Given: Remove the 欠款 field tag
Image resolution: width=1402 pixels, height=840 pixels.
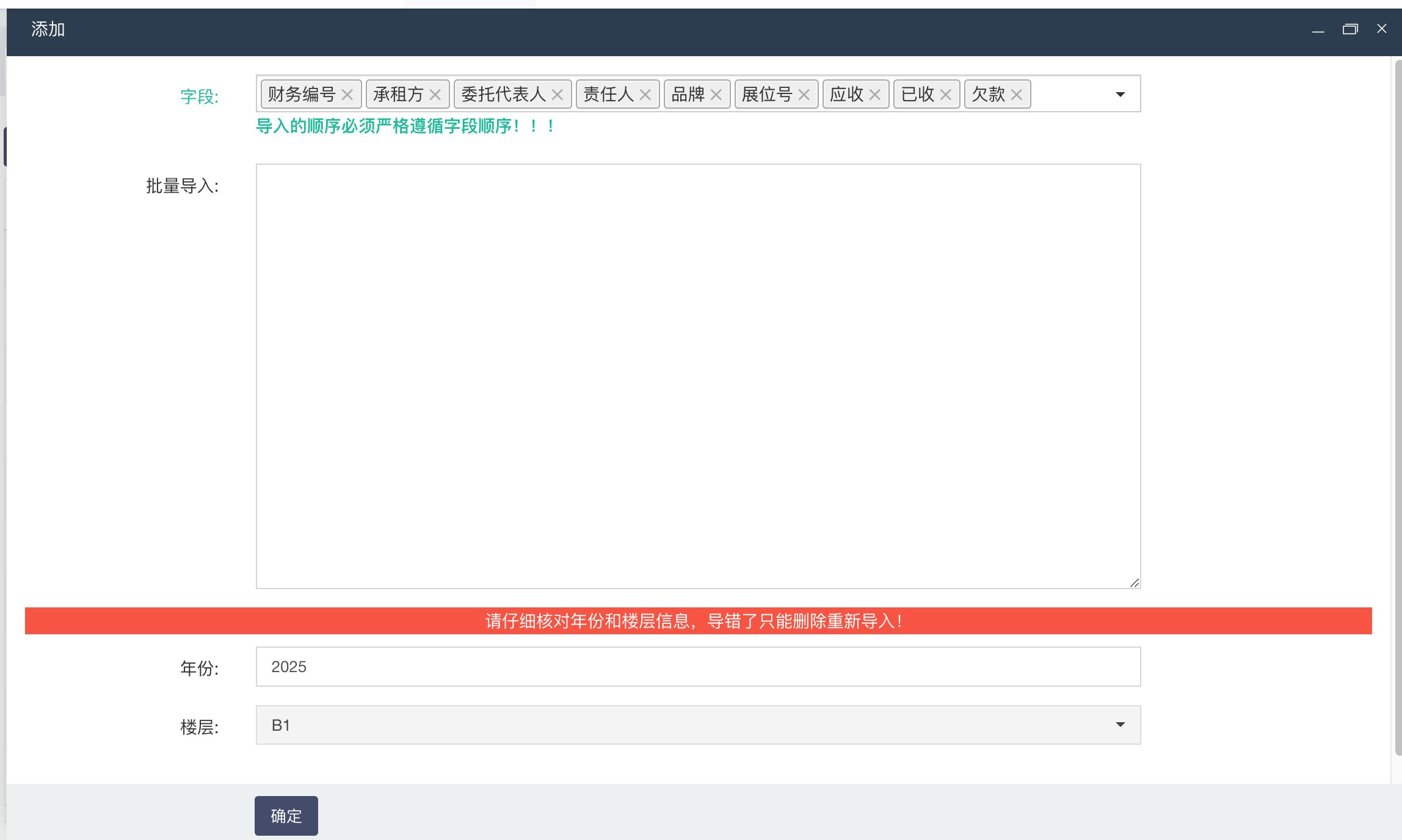Looking at the screenshot, I should coord(1017,95).
